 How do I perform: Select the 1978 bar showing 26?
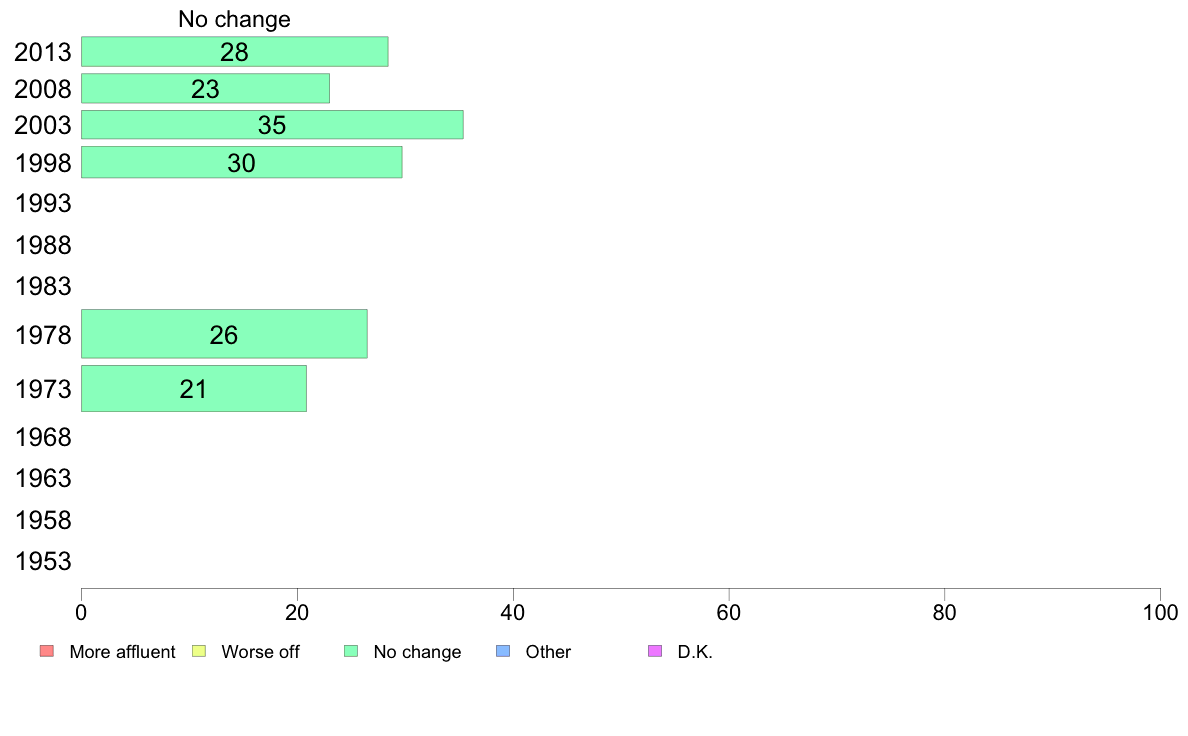point(224,334)
